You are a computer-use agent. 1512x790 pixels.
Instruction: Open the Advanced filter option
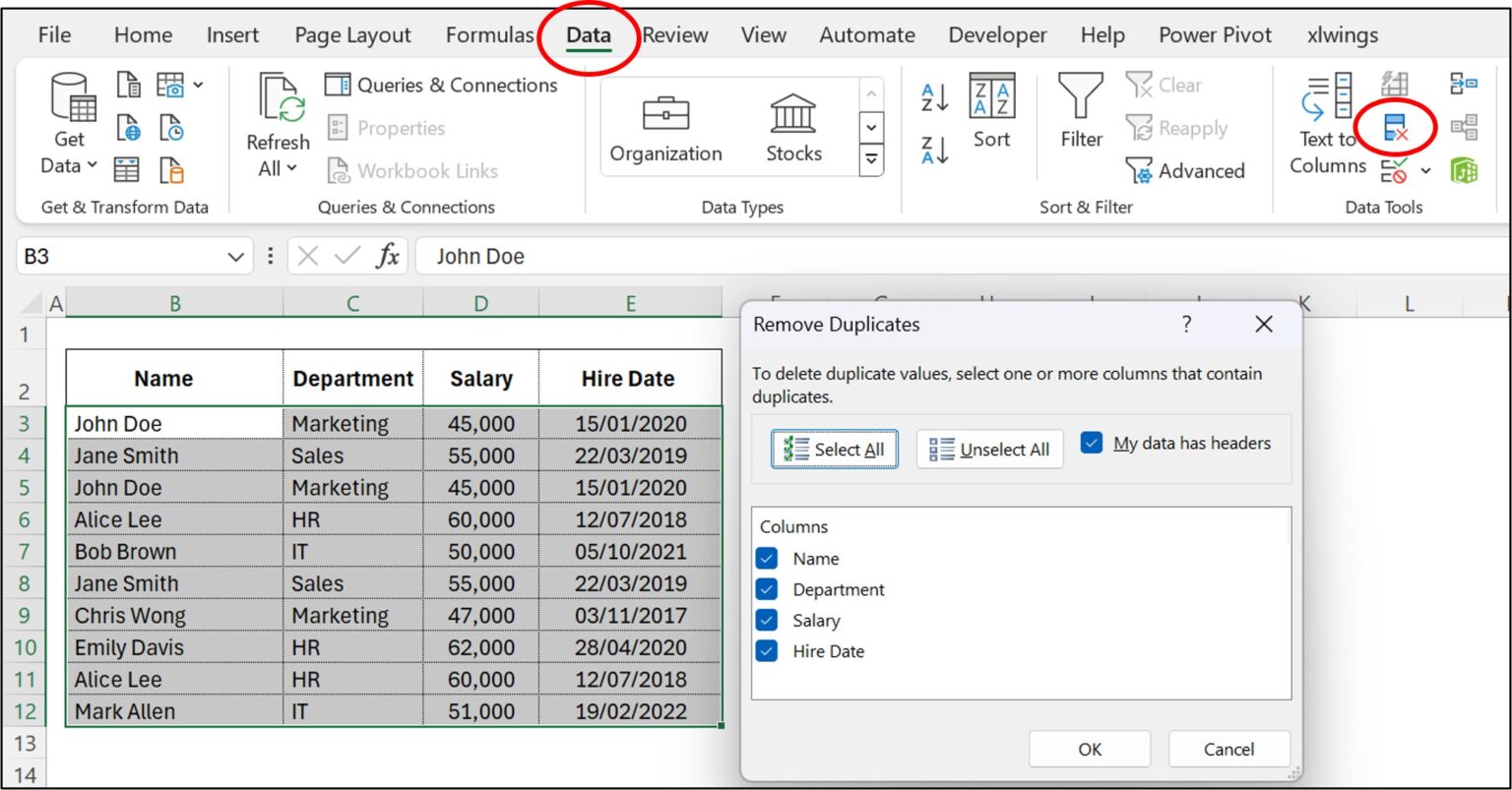point(1186,171)
